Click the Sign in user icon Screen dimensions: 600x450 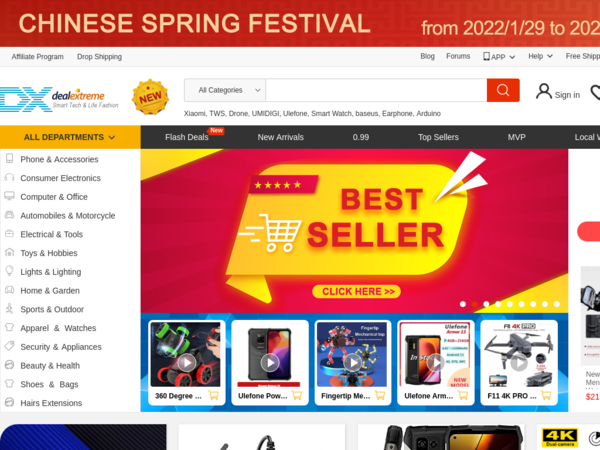coord(543,92)
